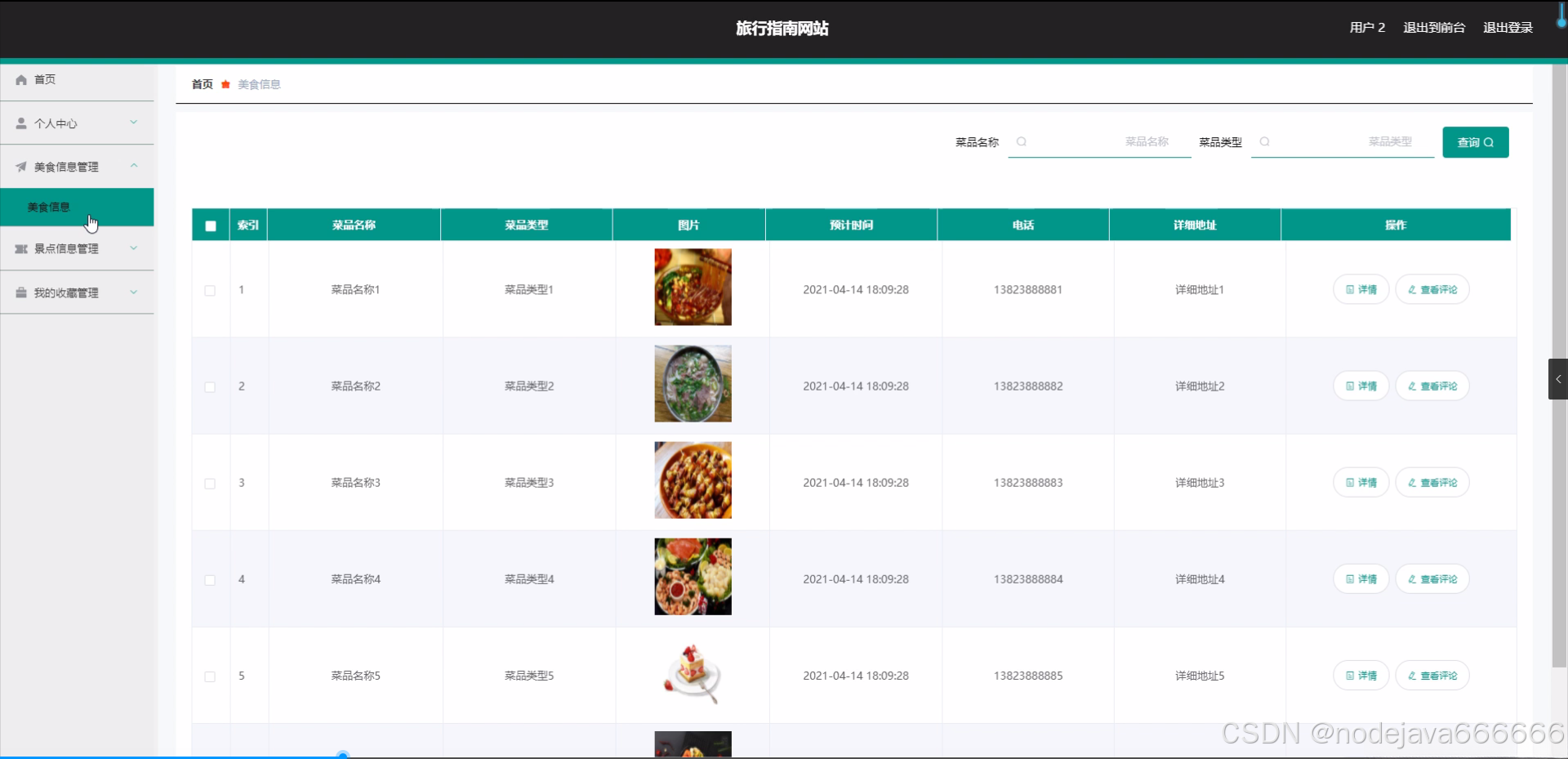The width and height of the screenshot is (1568, 759).
Task: Click the person icon for 个人中心
Action: point(21,123)
